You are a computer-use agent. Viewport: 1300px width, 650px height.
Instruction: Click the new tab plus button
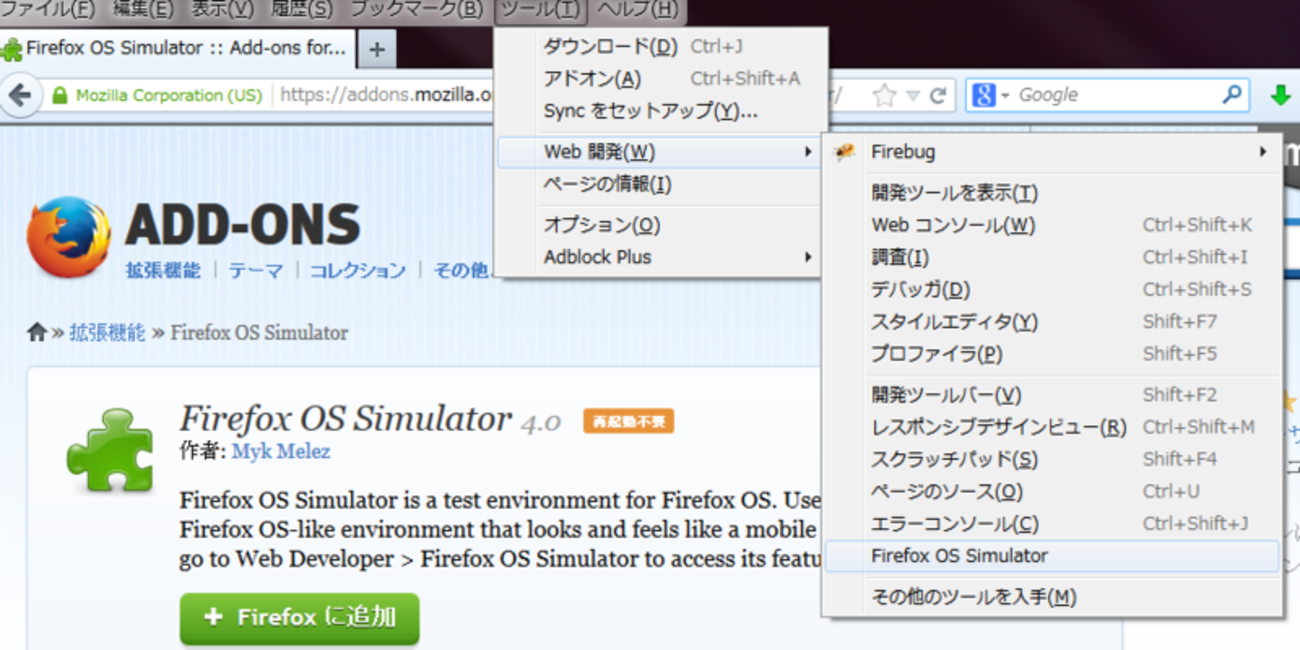[x=377, y=49]
